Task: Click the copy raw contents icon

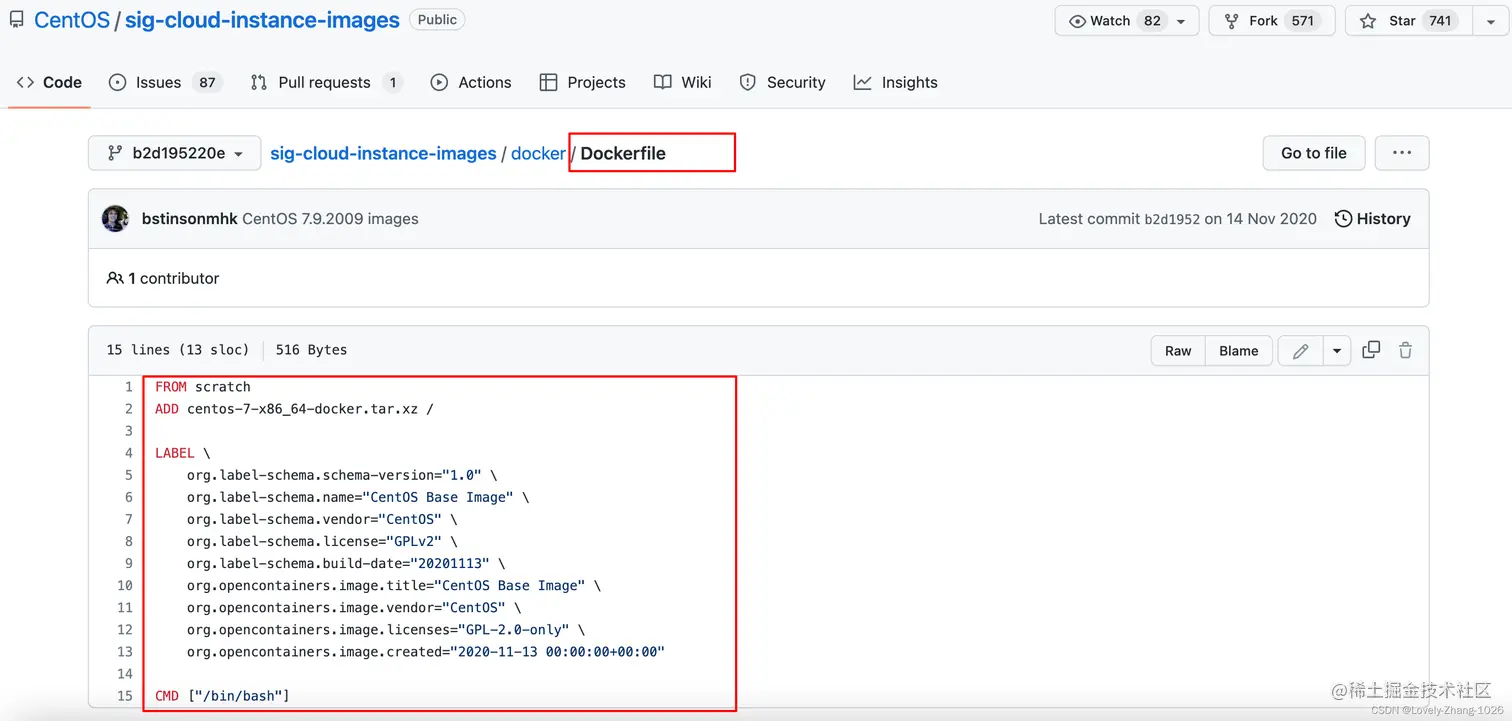Action: 1371,350
